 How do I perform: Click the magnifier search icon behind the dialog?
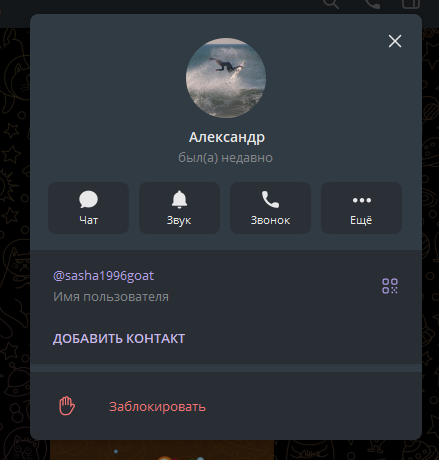coord(331,4)
